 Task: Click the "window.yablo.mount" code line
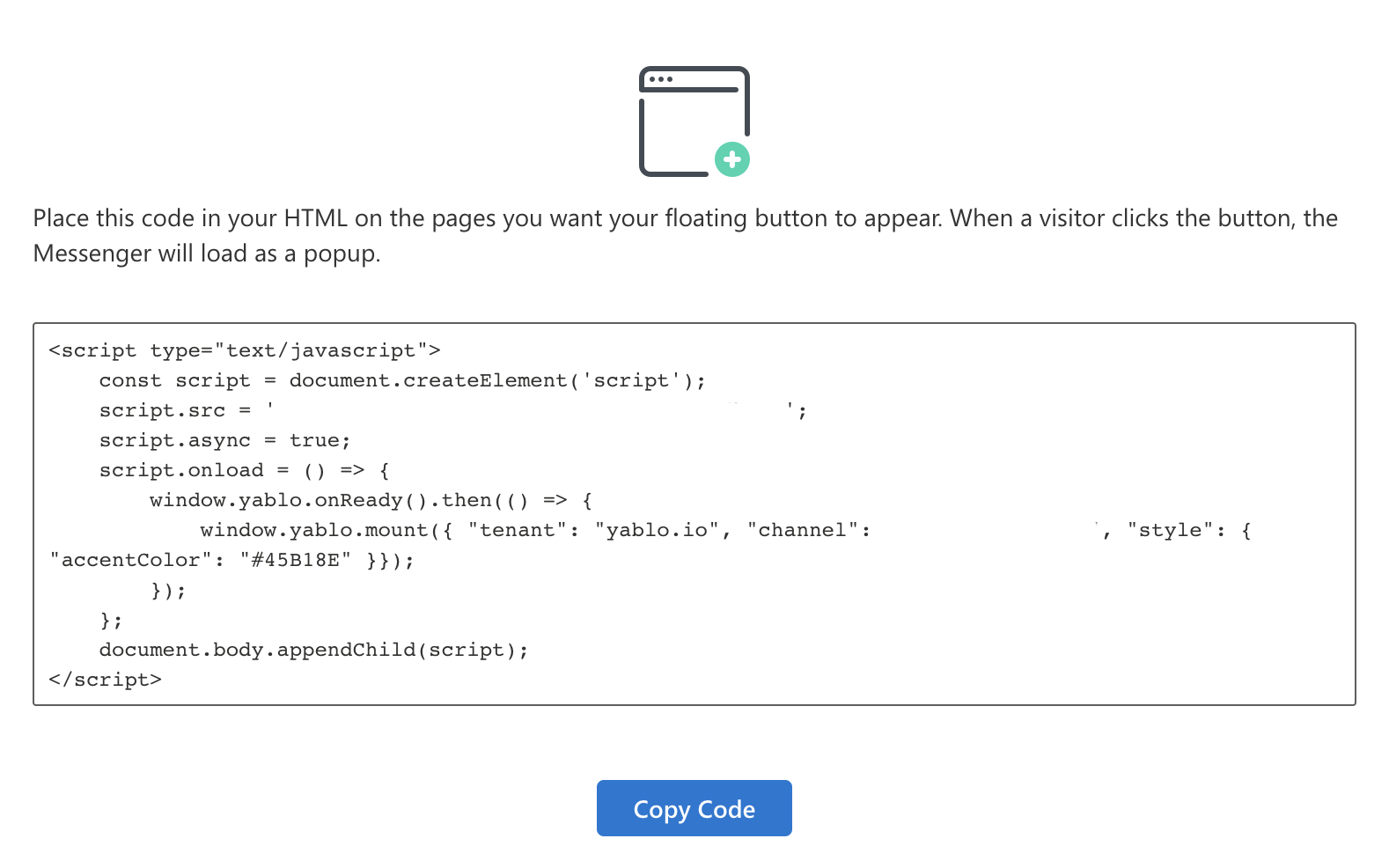point(725,530)
